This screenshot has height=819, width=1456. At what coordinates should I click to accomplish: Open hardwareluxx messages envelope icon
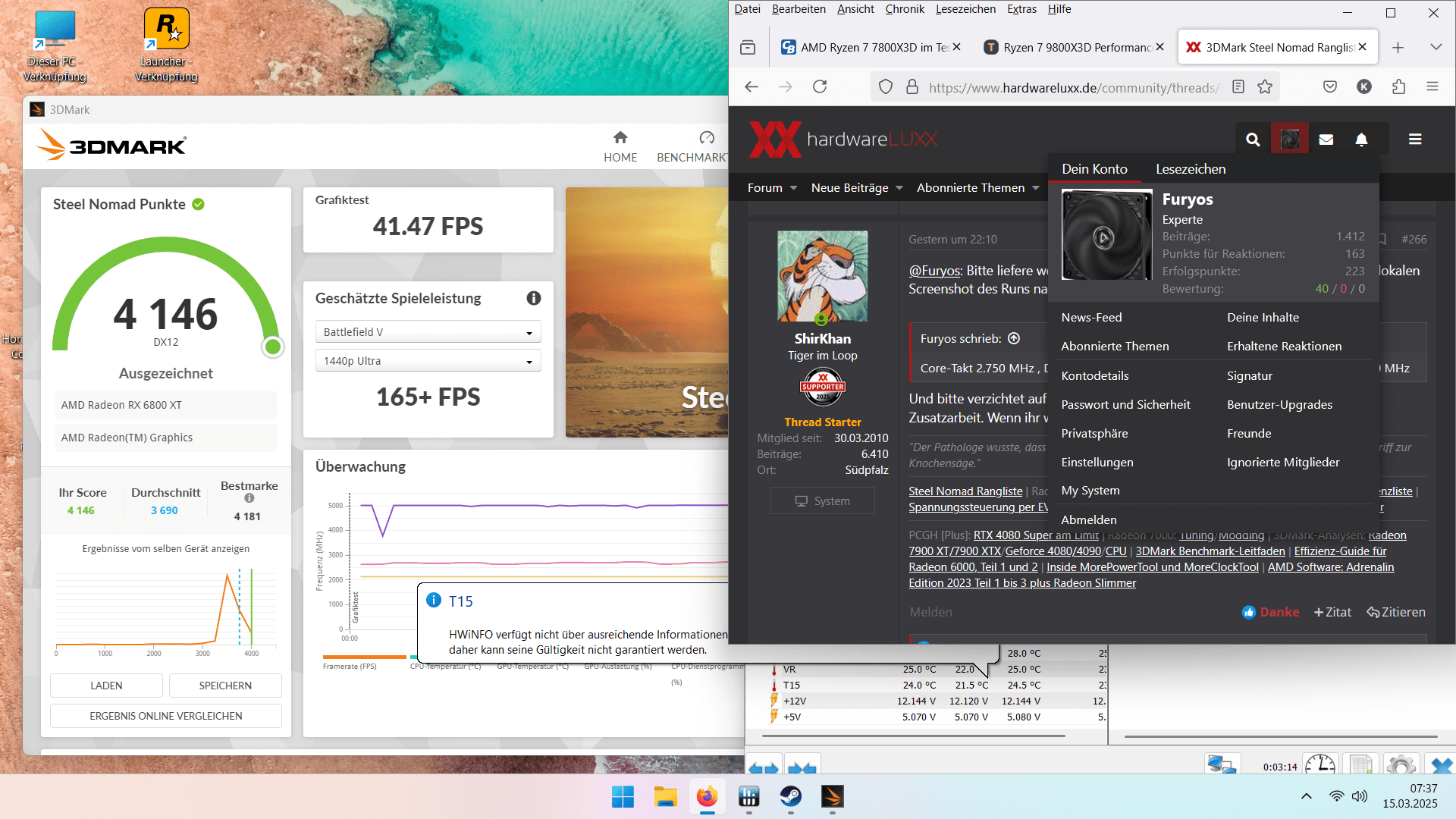click(1326, 140)
